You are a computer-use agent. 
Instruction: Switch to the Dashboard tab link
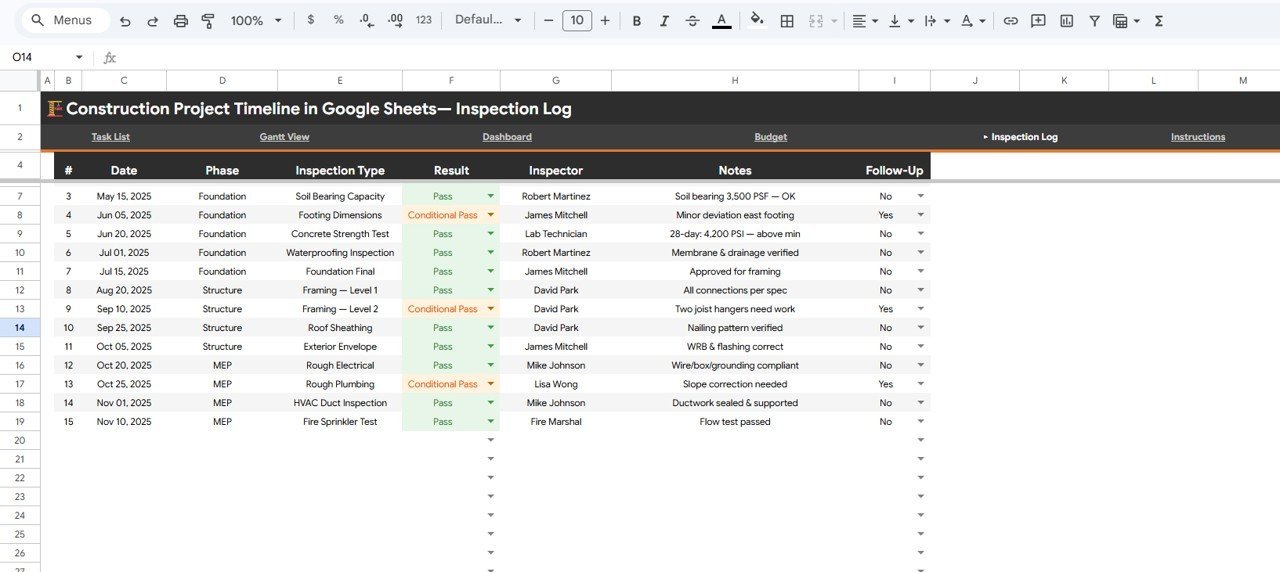coord(507,137)
